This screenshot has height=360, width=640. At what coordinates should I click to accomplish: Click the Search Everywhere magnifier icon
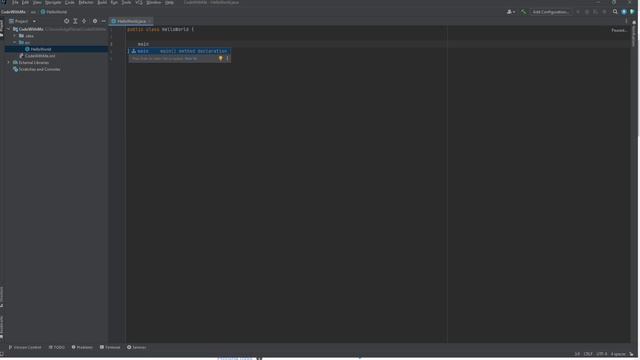[x=615, y=12]
